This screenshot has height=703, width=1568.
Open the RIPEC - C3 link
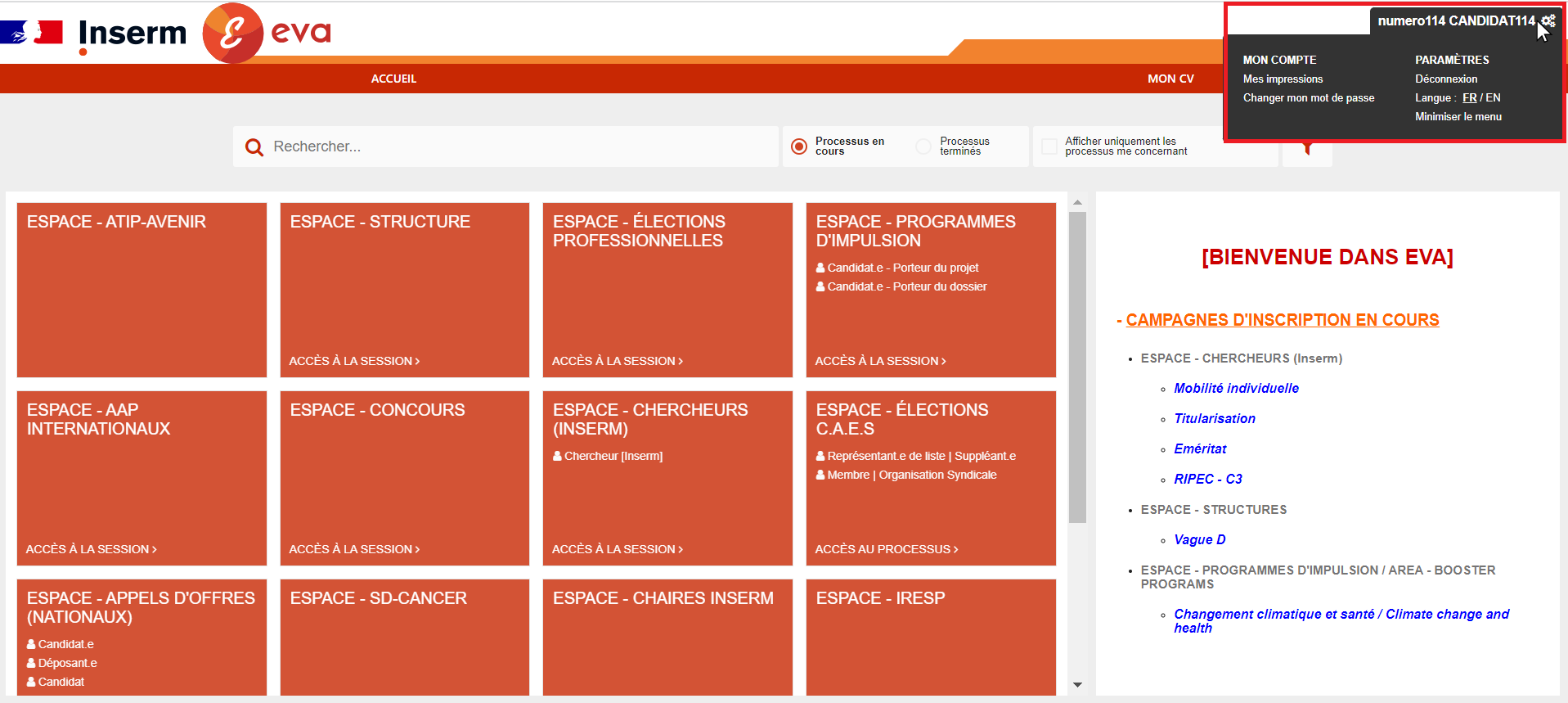coord(1208,479)
